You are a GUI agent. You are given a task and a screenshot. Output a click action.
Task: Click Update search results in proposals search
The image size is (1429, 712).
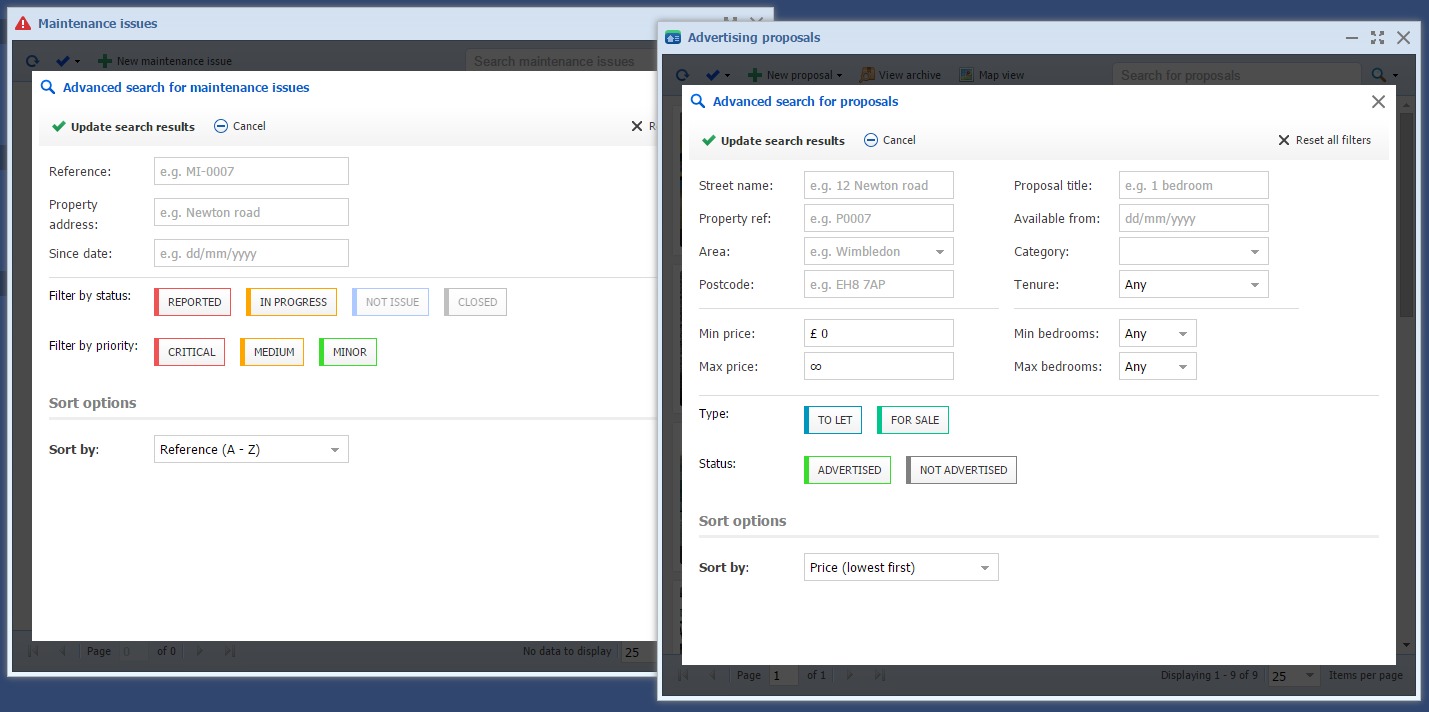(773, 141)
